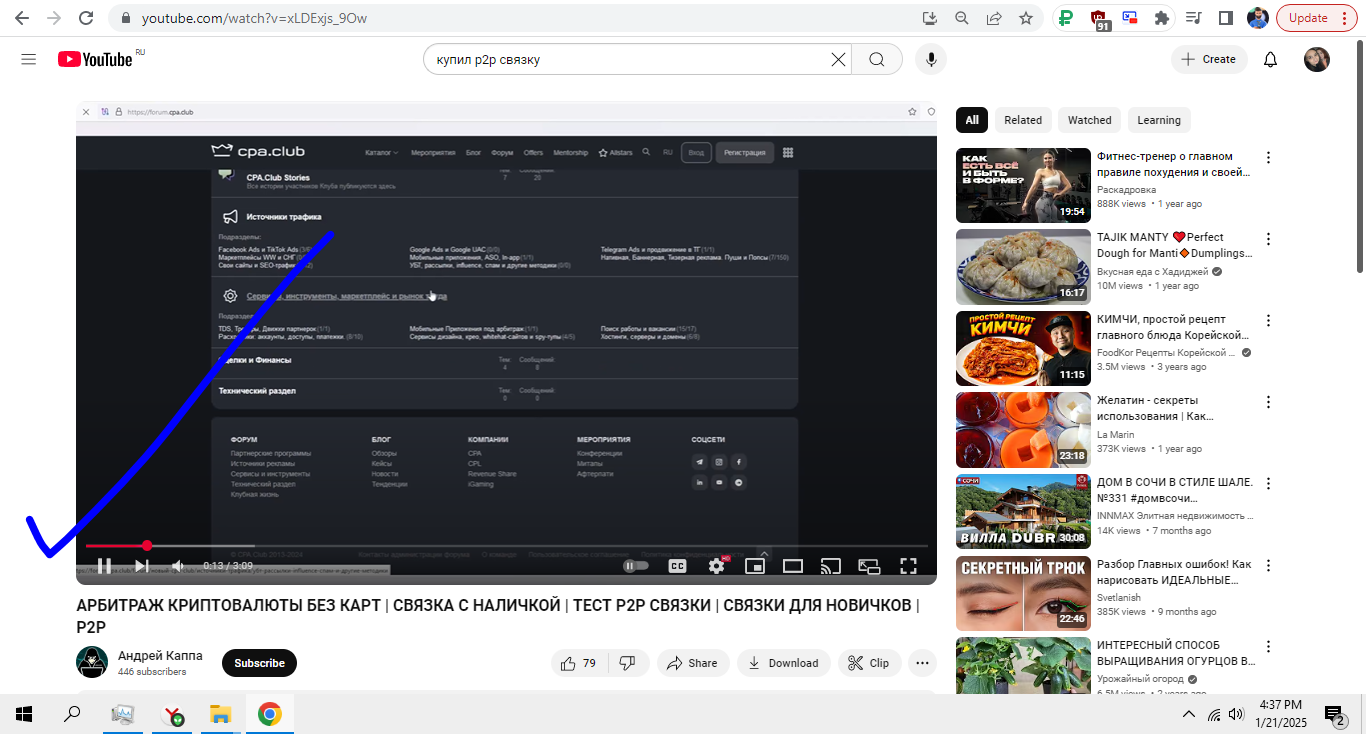Click the Chrome Update button
1366x734 pixels.
coord(1316,18)
